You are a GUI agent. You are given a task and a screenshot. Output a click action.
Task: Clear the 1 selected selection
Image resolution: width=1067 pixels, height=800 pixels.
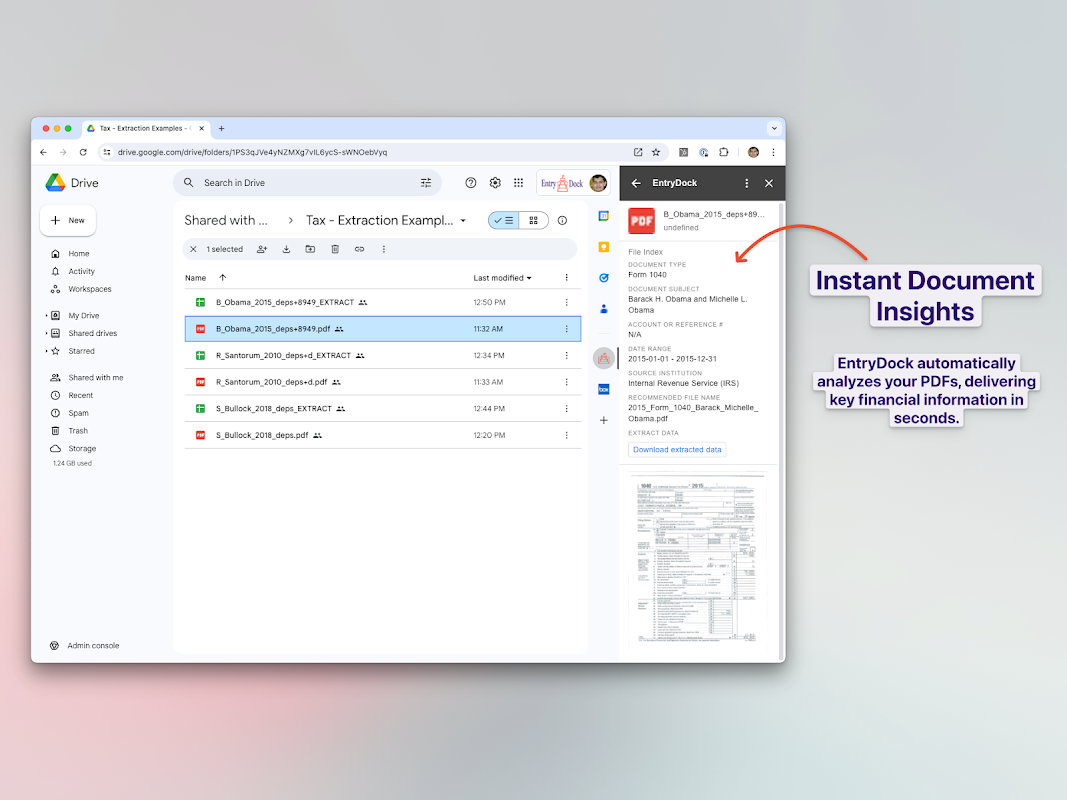193,249
